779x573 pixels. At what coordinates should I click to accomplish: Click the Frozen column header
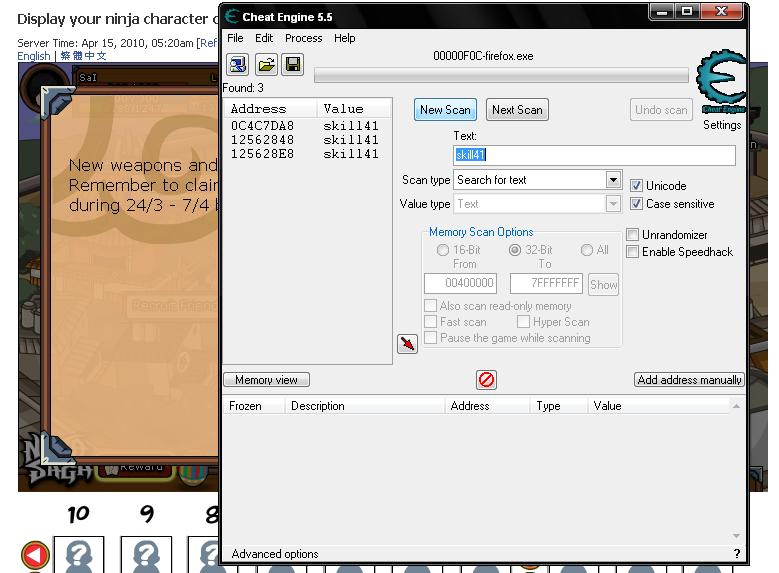[254, 406]
